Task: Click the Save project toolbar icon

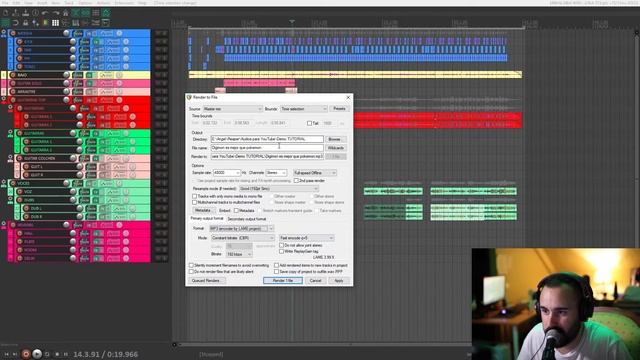Action: [25, 13]
